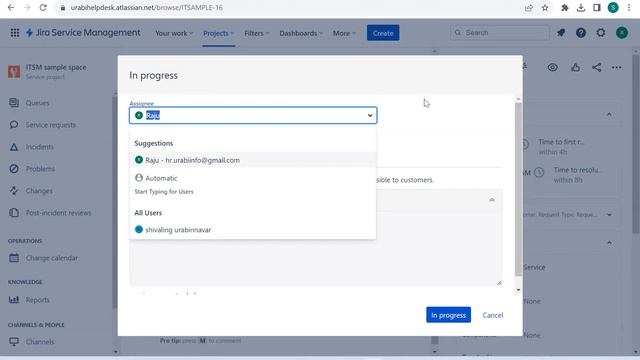Toggle the Assignee dropdown arrow
Viewport: 640px width, 360px height.
tap(370, 116)
